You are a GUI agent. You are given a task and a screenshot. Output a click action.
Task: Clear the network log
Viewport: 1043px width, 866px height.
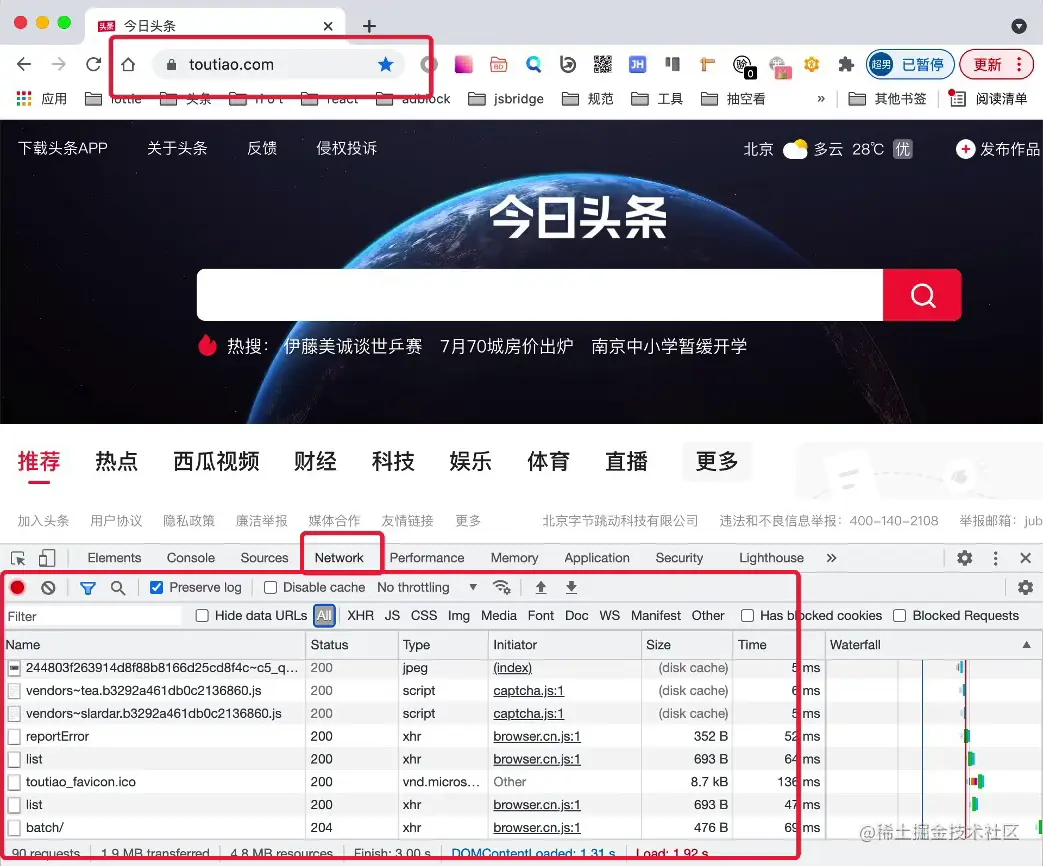pyautogui.click(x=48, y=587)
